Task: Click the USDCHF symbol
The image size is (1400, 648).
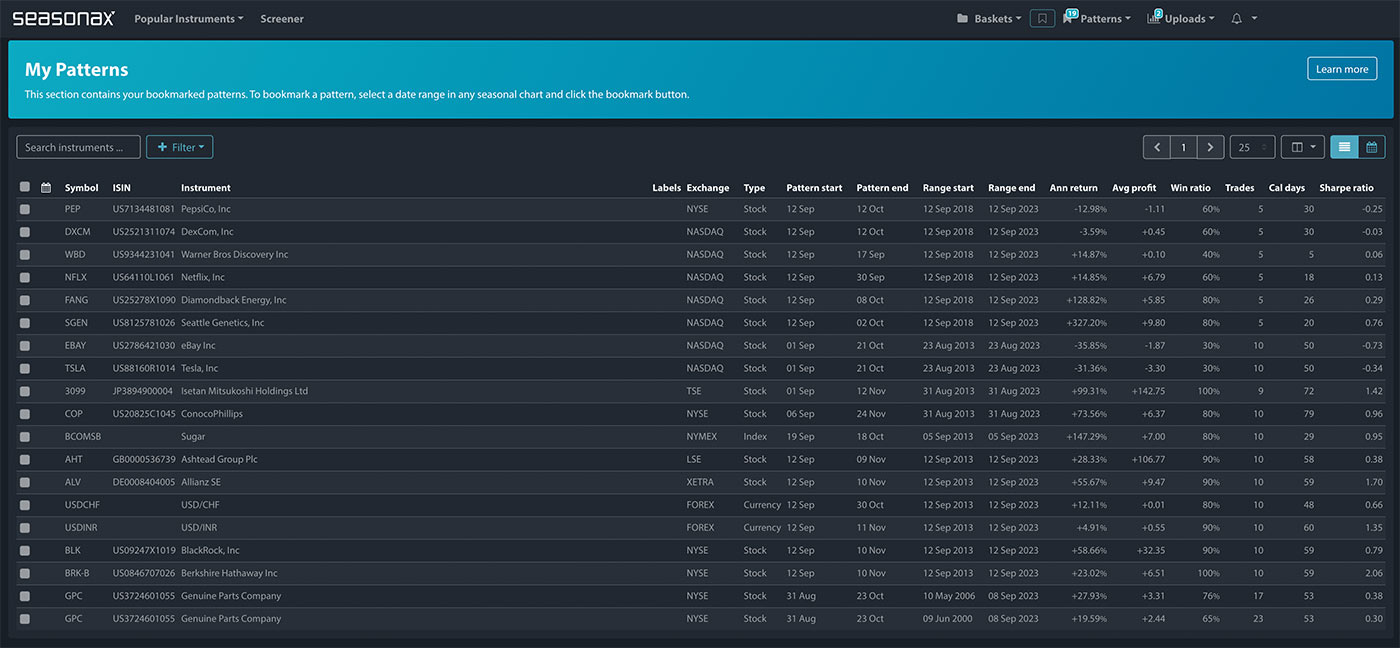Action: tap(82, 505)
